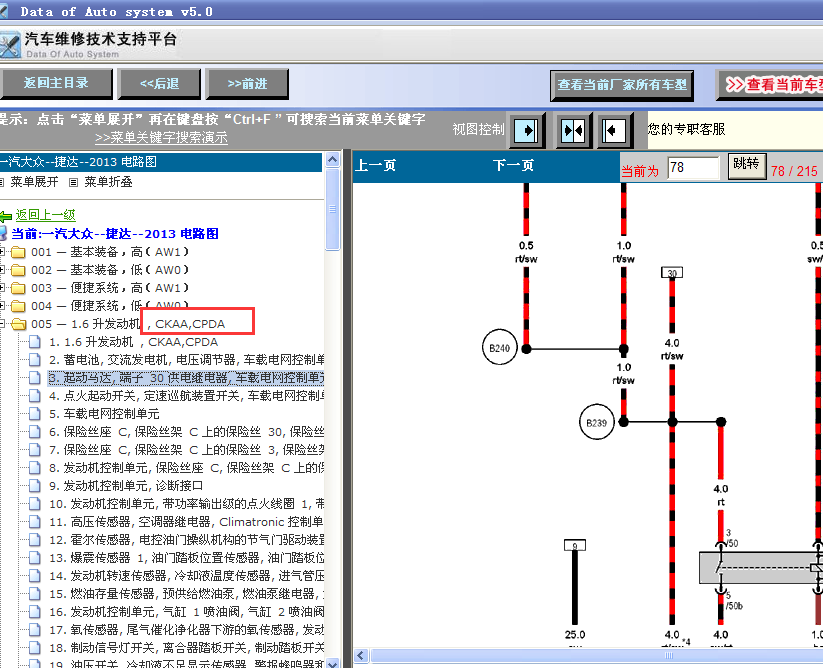Click the tree panel scroll-down arrow
This screenshot has height=668, width=823.
coord(332,663)
